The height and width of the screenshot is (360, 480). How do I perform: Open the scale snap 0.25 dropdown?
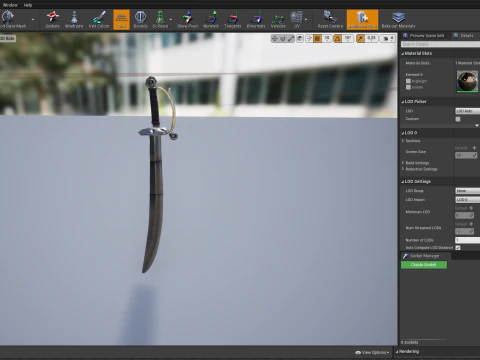pyautogui.click(x=371, y=39)
